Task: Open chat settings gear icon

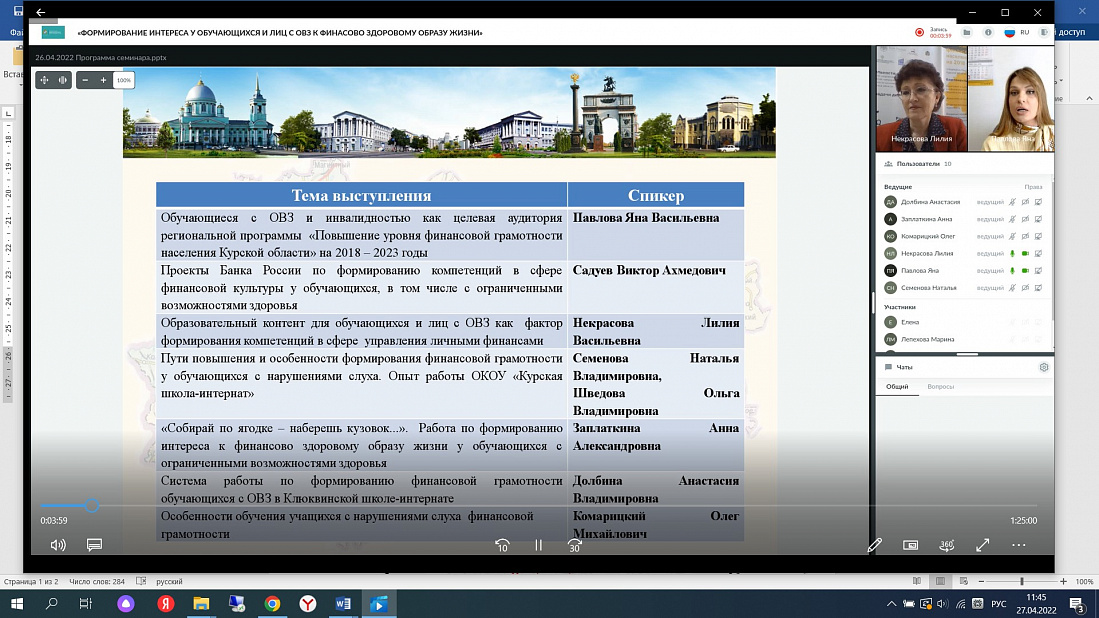Action: [1044, 367]
